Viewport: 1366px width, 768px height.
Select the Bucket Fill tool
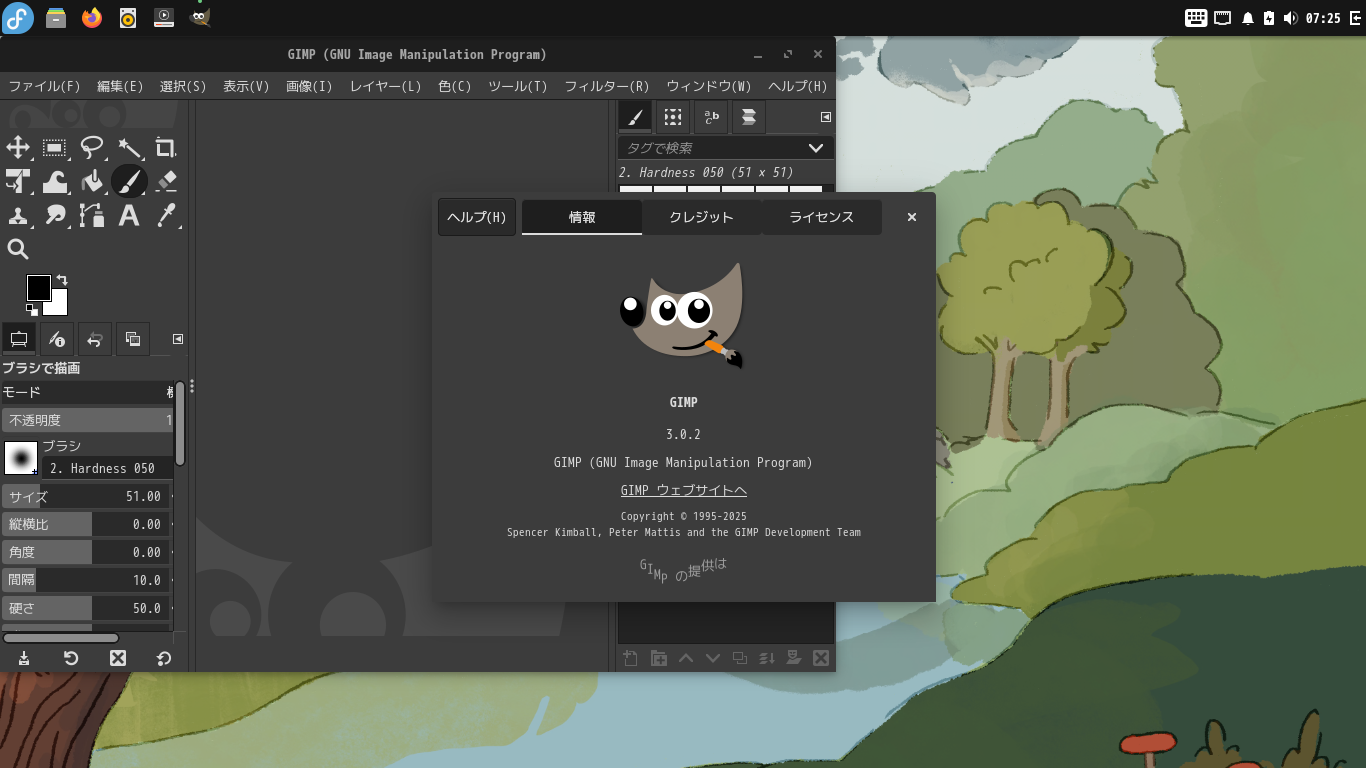tap(92, 182)
